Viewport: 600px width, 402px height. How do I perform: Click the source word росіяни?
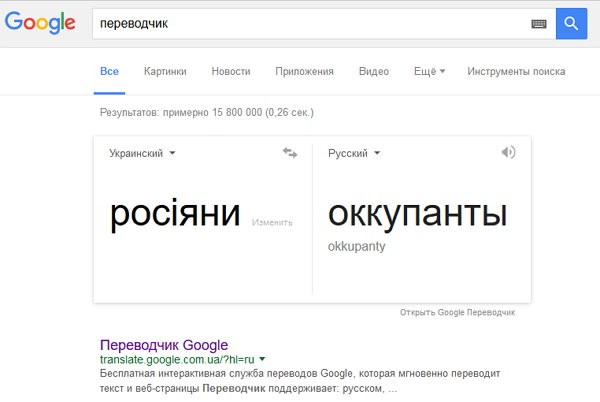[175, 214]
